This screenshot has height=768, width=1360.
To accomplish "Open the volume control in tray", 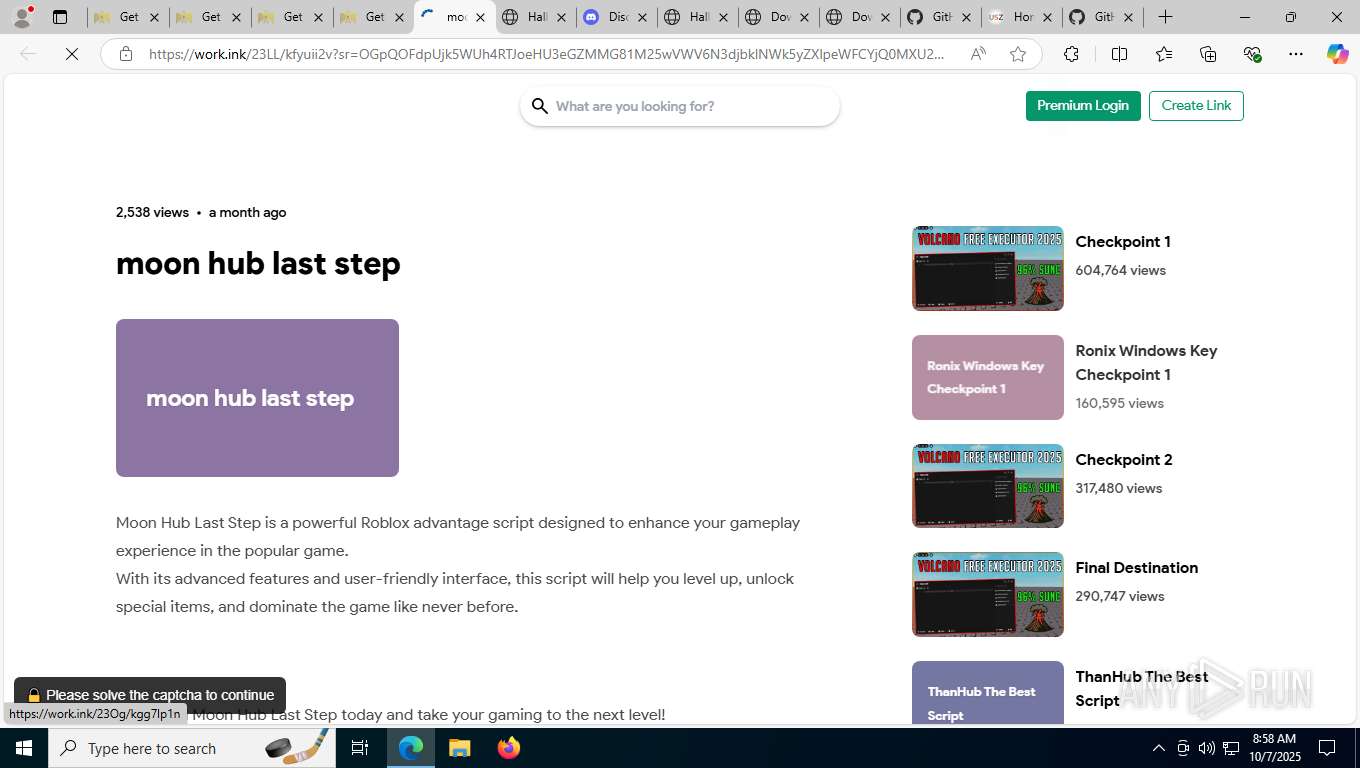I will (x=1206, y=748).
